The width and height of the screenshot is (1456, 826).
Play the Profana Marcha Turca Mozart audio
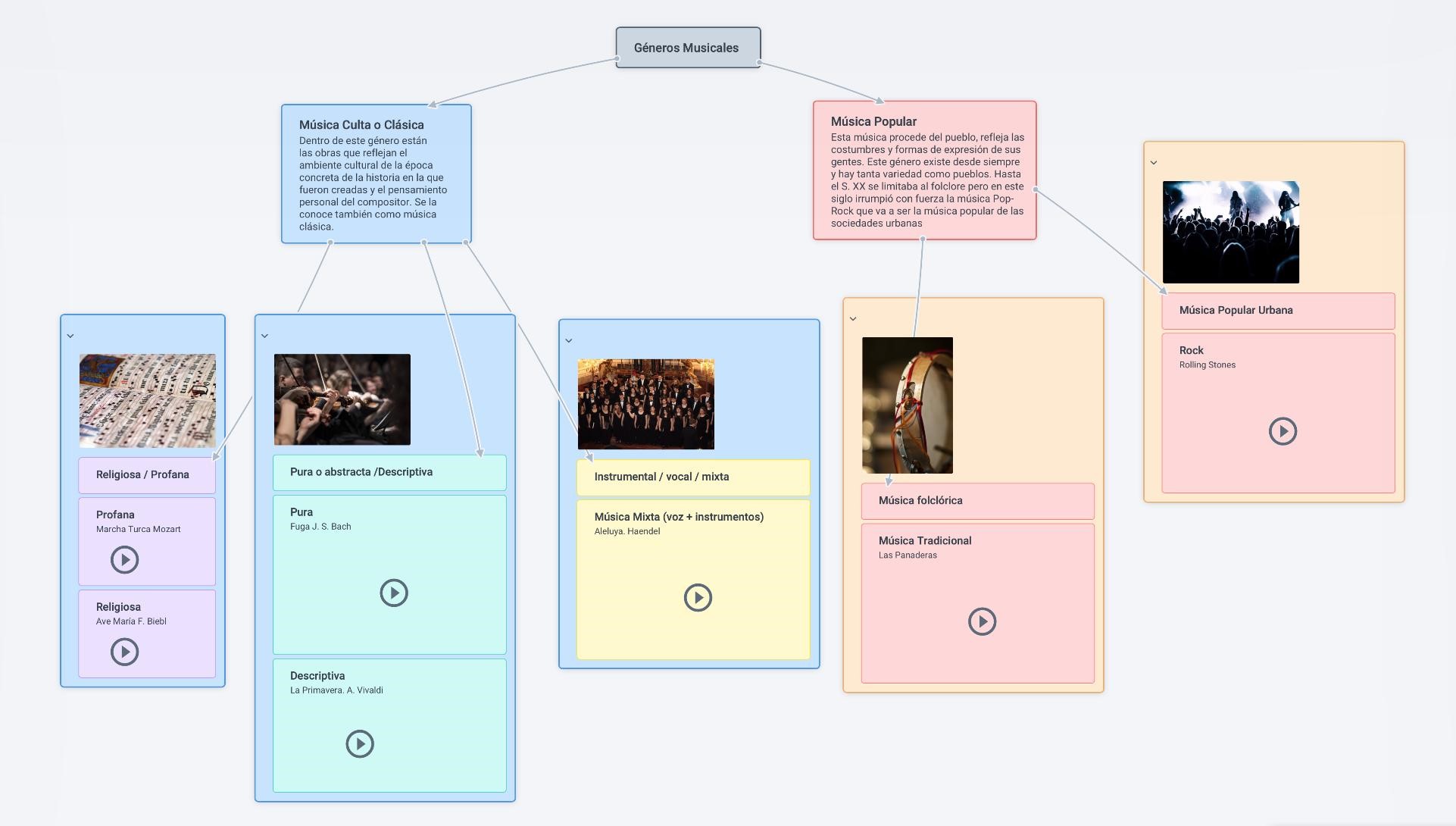[125, 560]
